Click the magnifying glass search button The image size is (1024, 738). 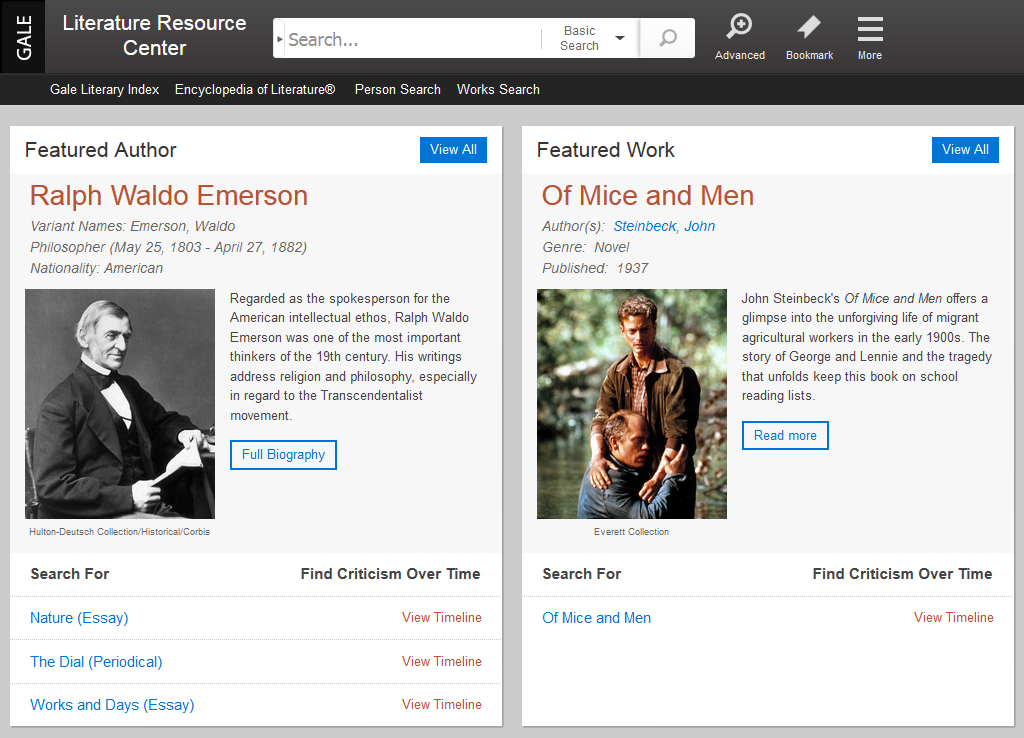point(667,39)
